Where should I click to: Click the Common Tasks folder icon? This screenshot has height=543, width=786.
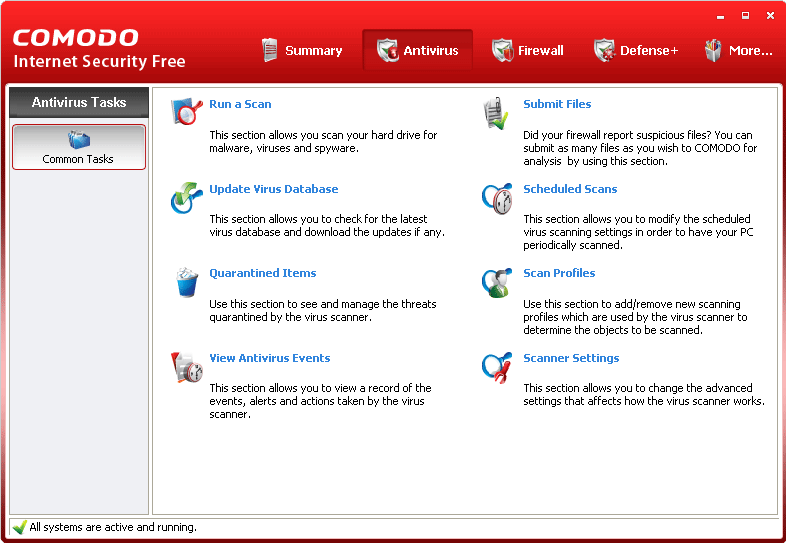[79, 140]
